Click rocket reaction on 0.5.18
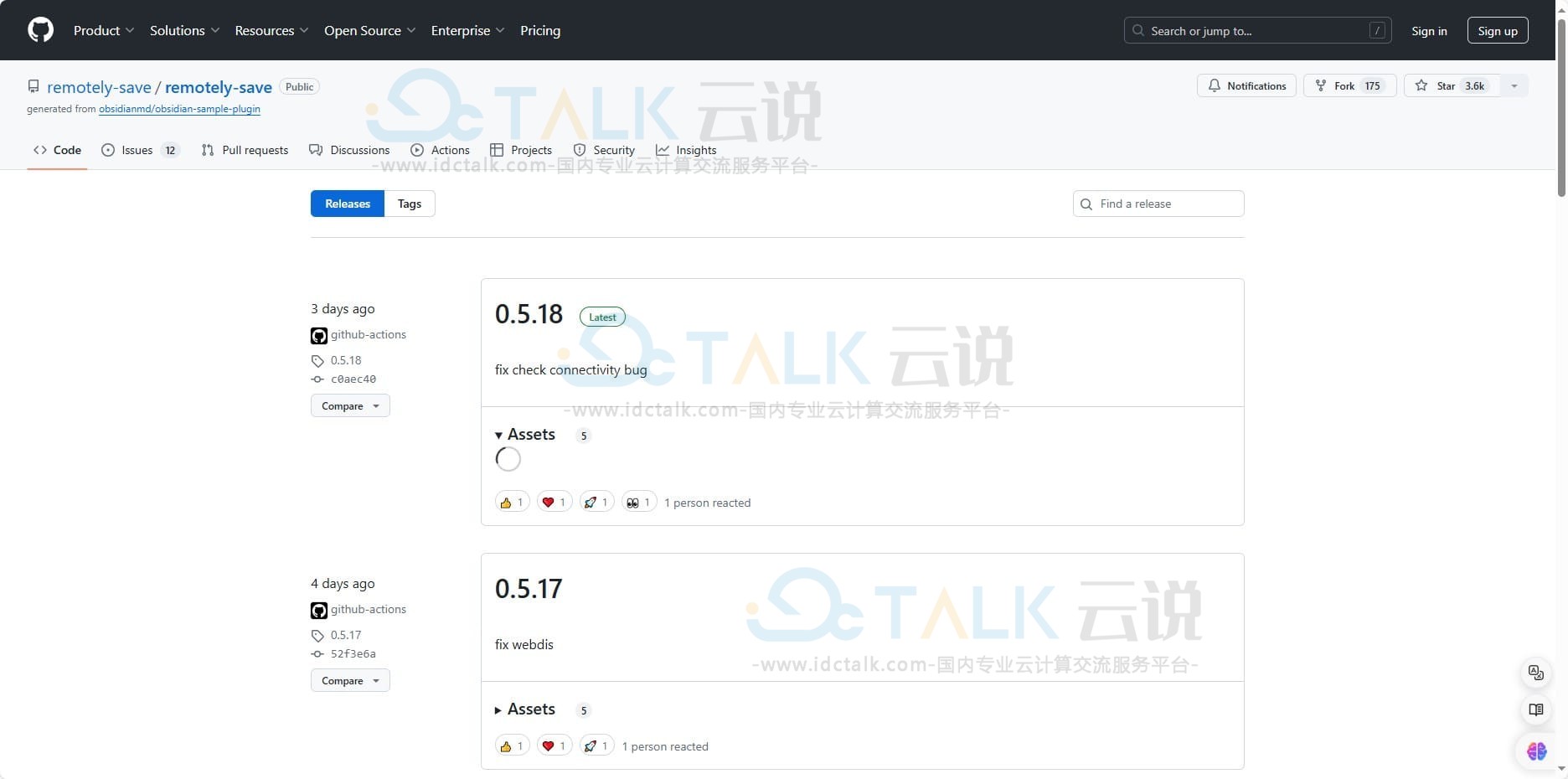 596,502
